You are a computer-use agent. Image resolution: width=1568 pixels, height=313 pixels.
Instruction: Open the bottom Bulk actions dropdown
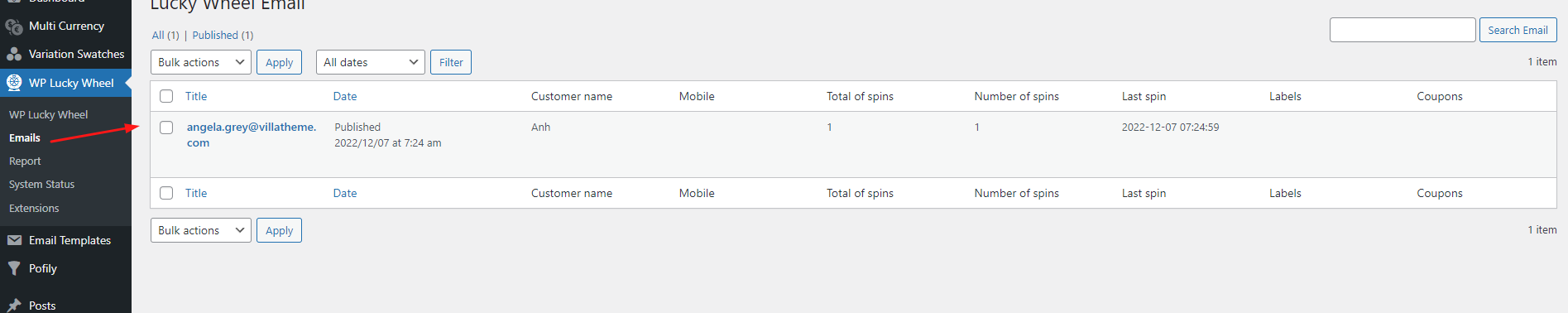(201, 230)
